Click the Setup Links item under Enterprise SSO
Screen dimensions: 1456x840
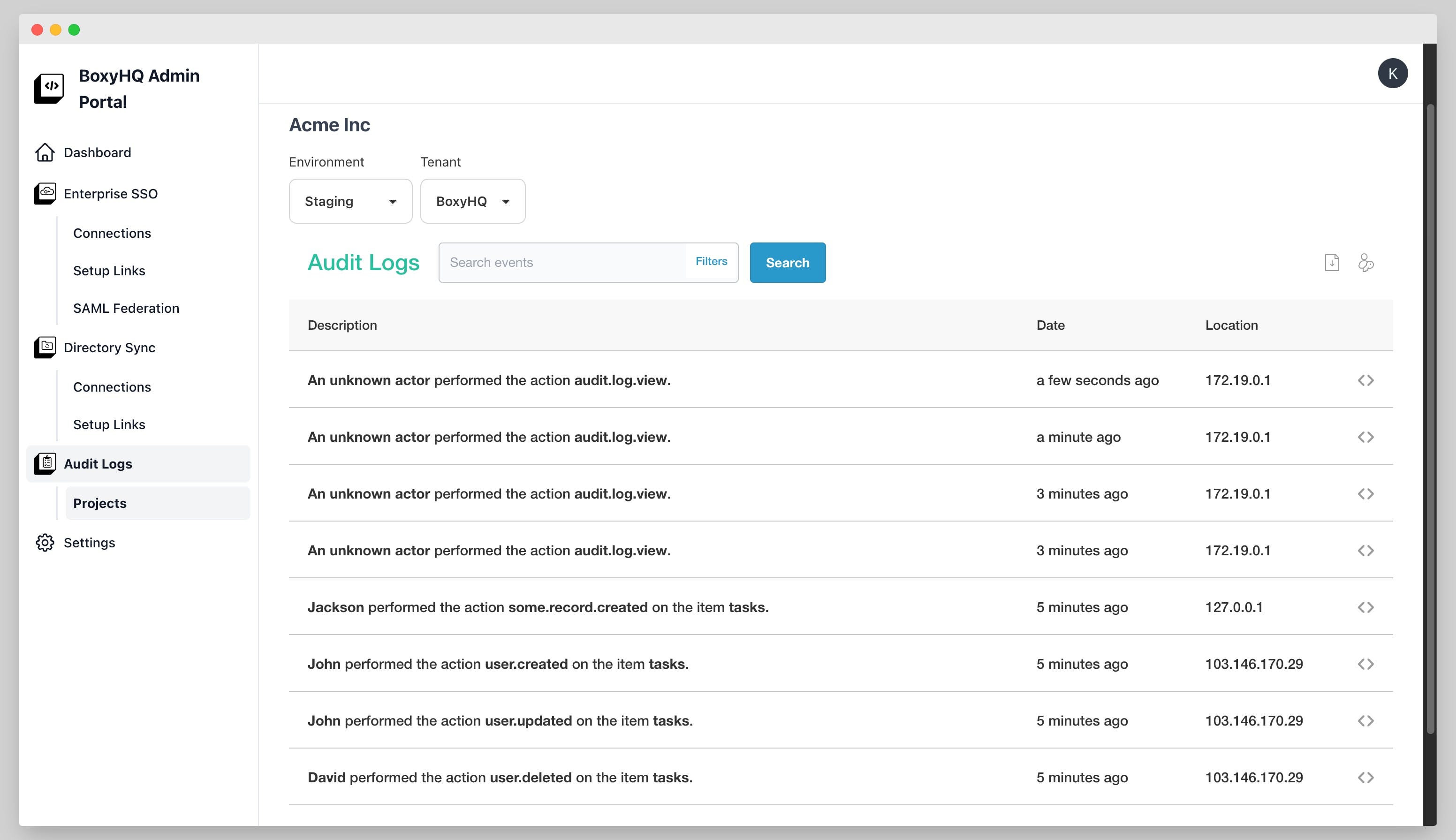click(109, 271)
